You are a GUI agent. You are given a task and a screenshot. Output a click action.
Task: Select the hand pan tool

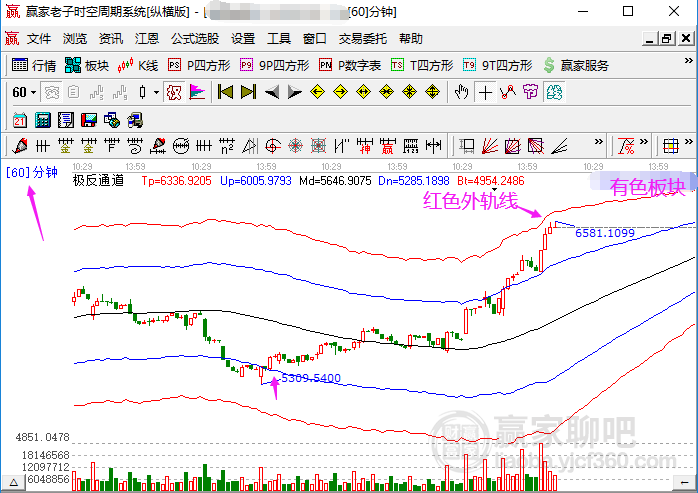click(462, 92)
